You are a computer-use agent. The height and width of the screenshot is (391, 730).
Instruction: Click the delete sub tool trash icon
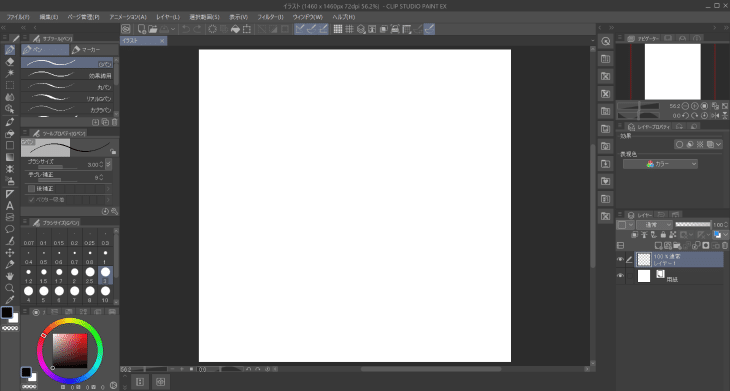tap(115, 122)
